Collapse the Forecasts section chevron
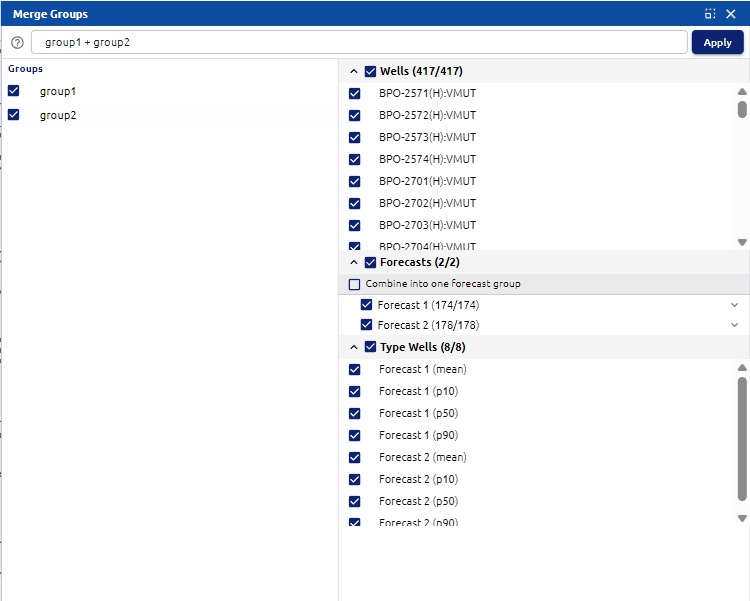 [354, 262]
